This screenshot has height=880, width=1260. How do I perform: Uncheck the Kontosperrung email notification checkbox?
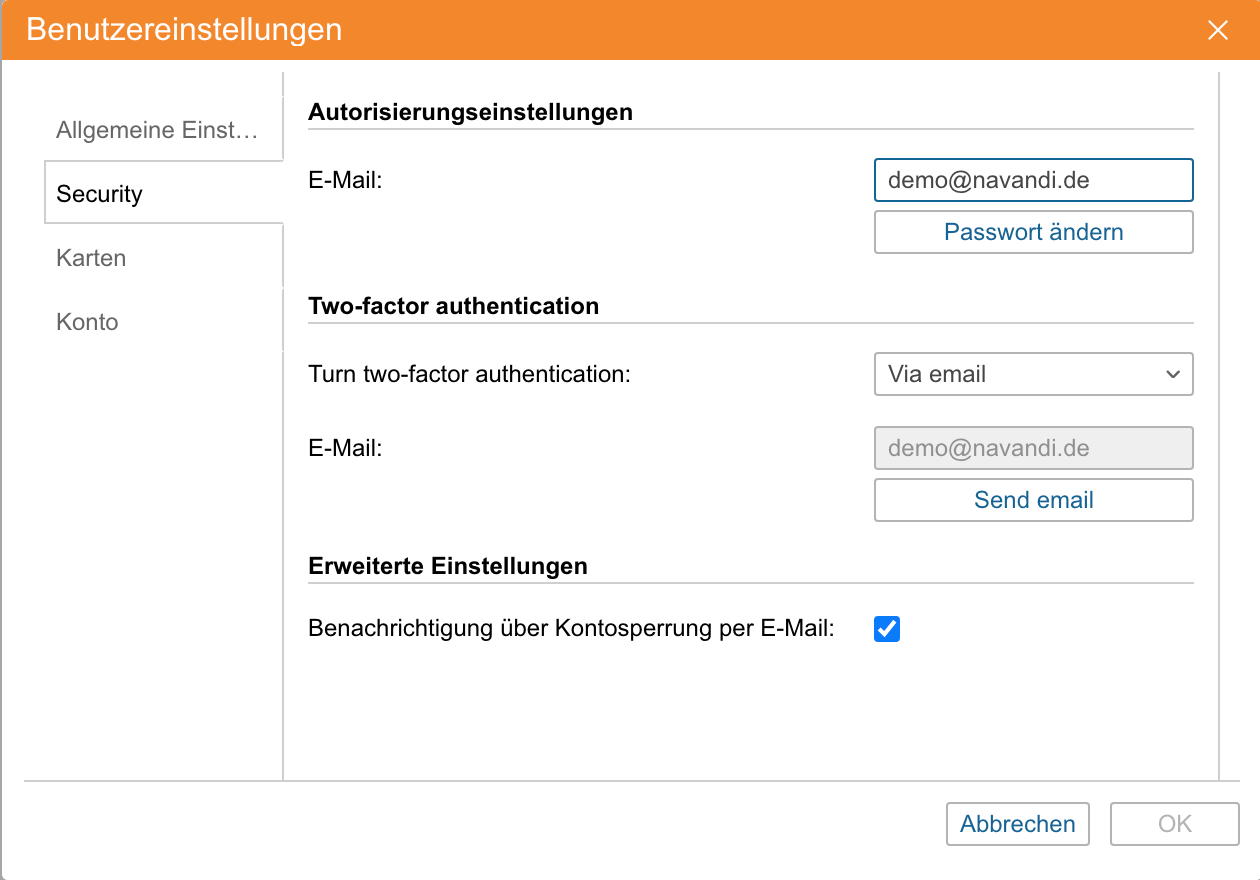pyautogui.click(x=887, y=629)
